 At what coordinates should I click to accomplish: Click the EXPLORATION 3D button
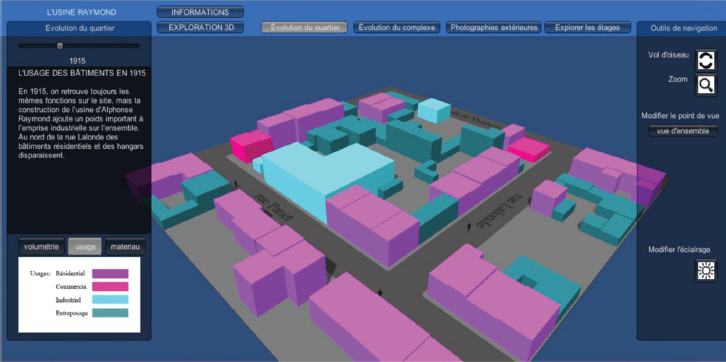tap(200, 27)
